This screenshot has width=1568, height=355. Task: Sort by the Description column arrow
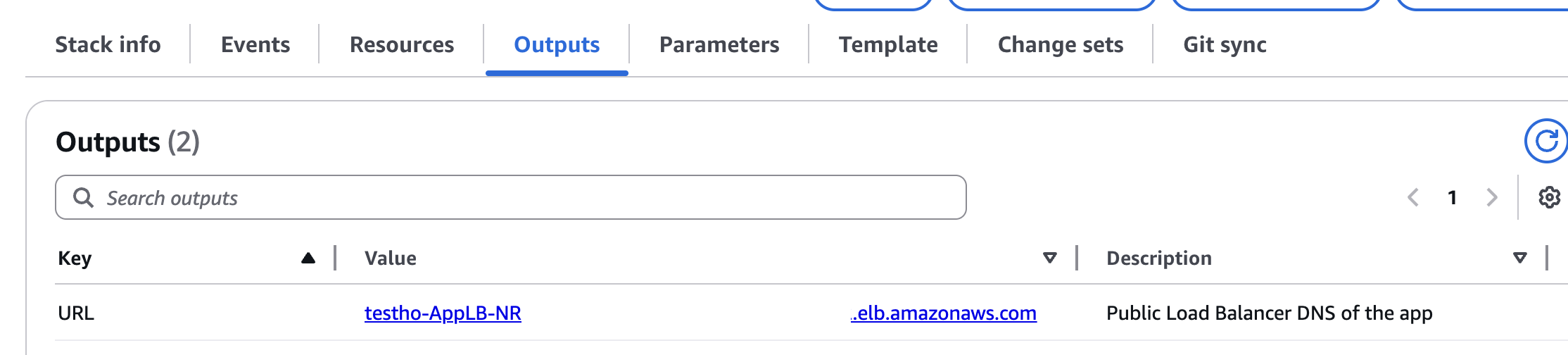[1519, 258]
